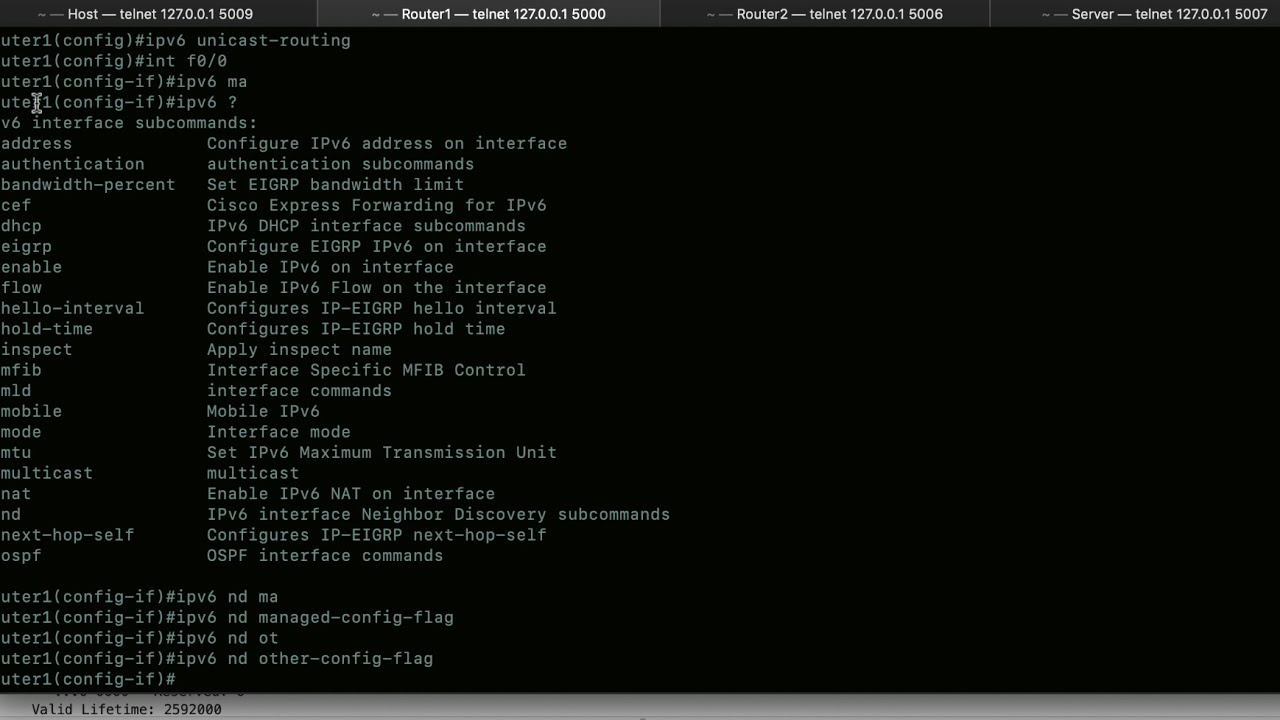Click the last empty config-if prompt
The image size is (1280, 720).
coord(88,680)
